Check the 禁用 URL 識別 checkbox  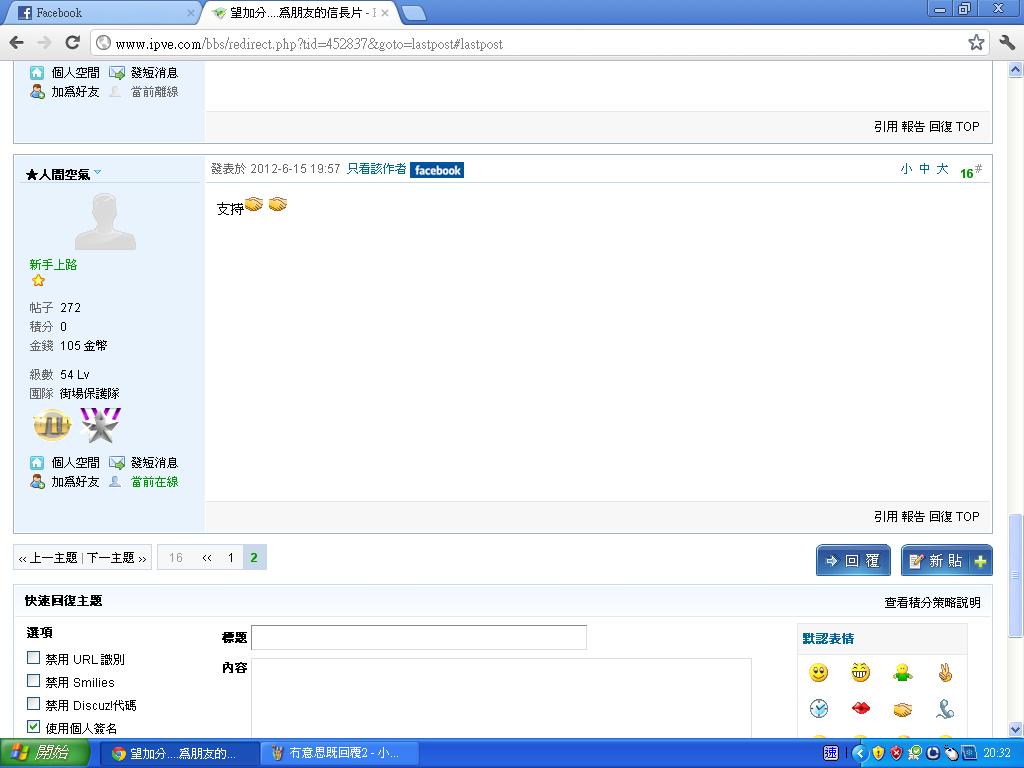point(33,658)
